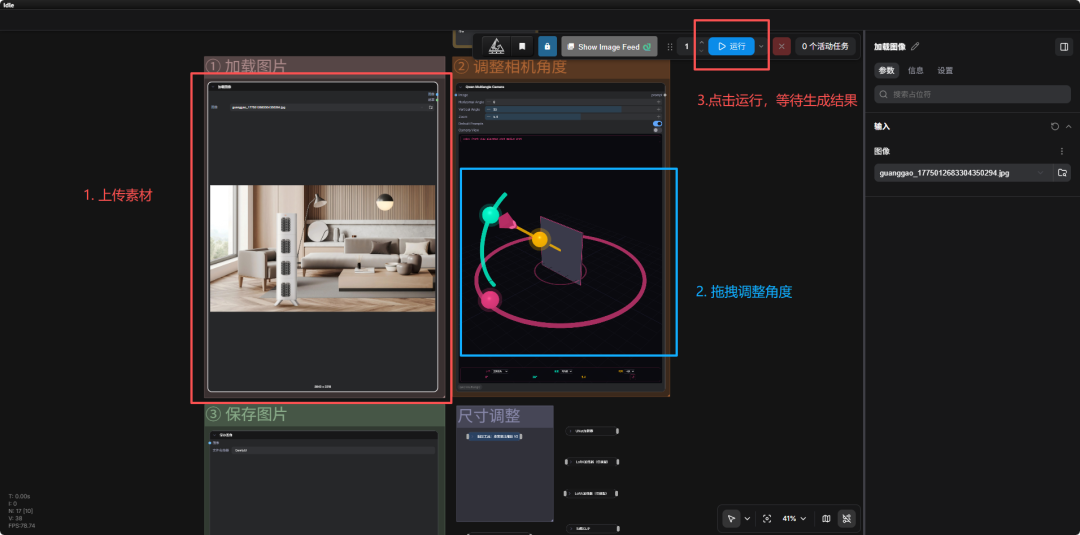This screenshot has width=1080, height=535.
Task: Collapse the Qwen Multiangle Camera node chevron
Action: tap(460, 87)
